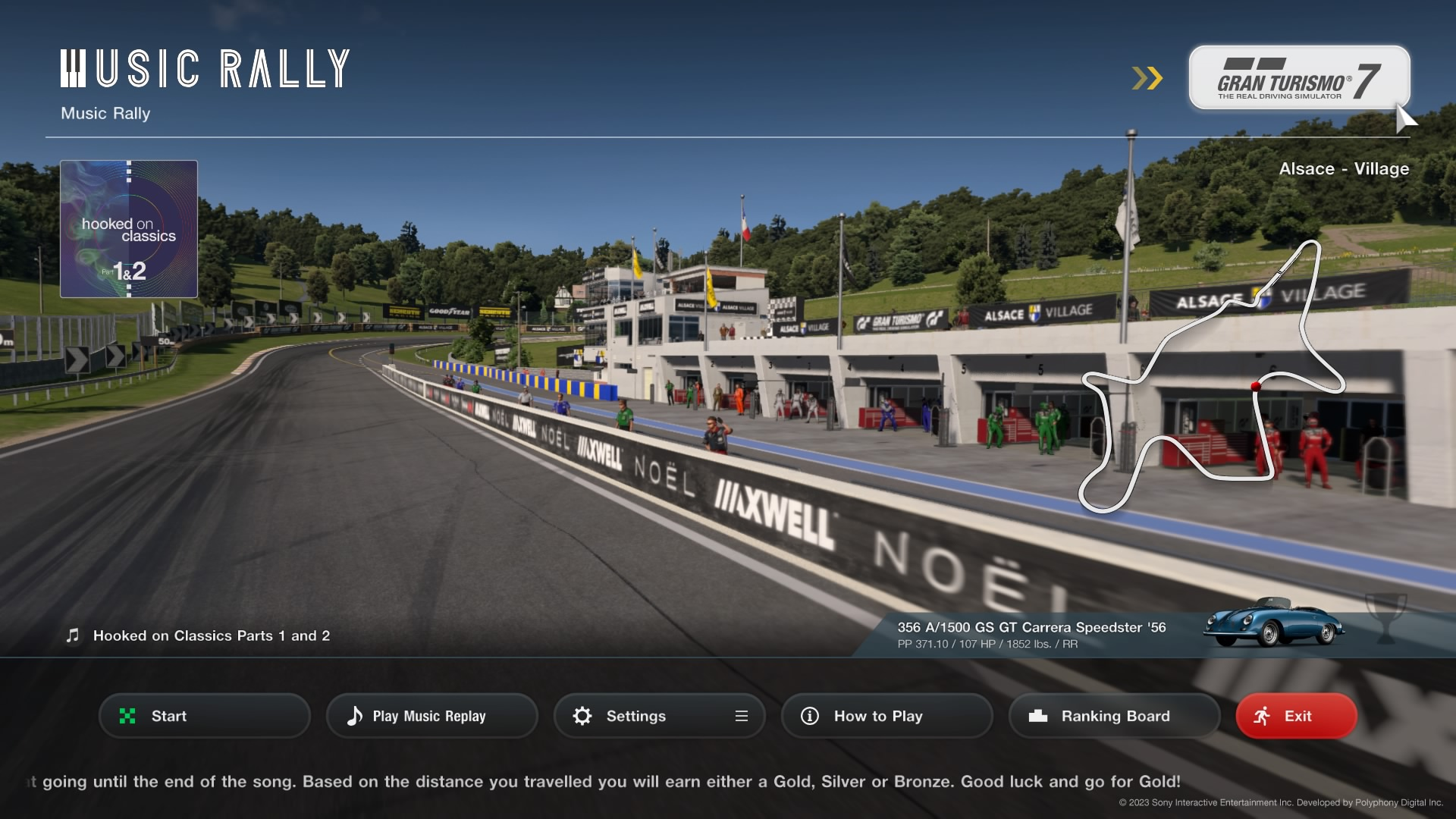Open the Ranking Board menu item
This screenshot has height=819, width=1456.
1115,716
